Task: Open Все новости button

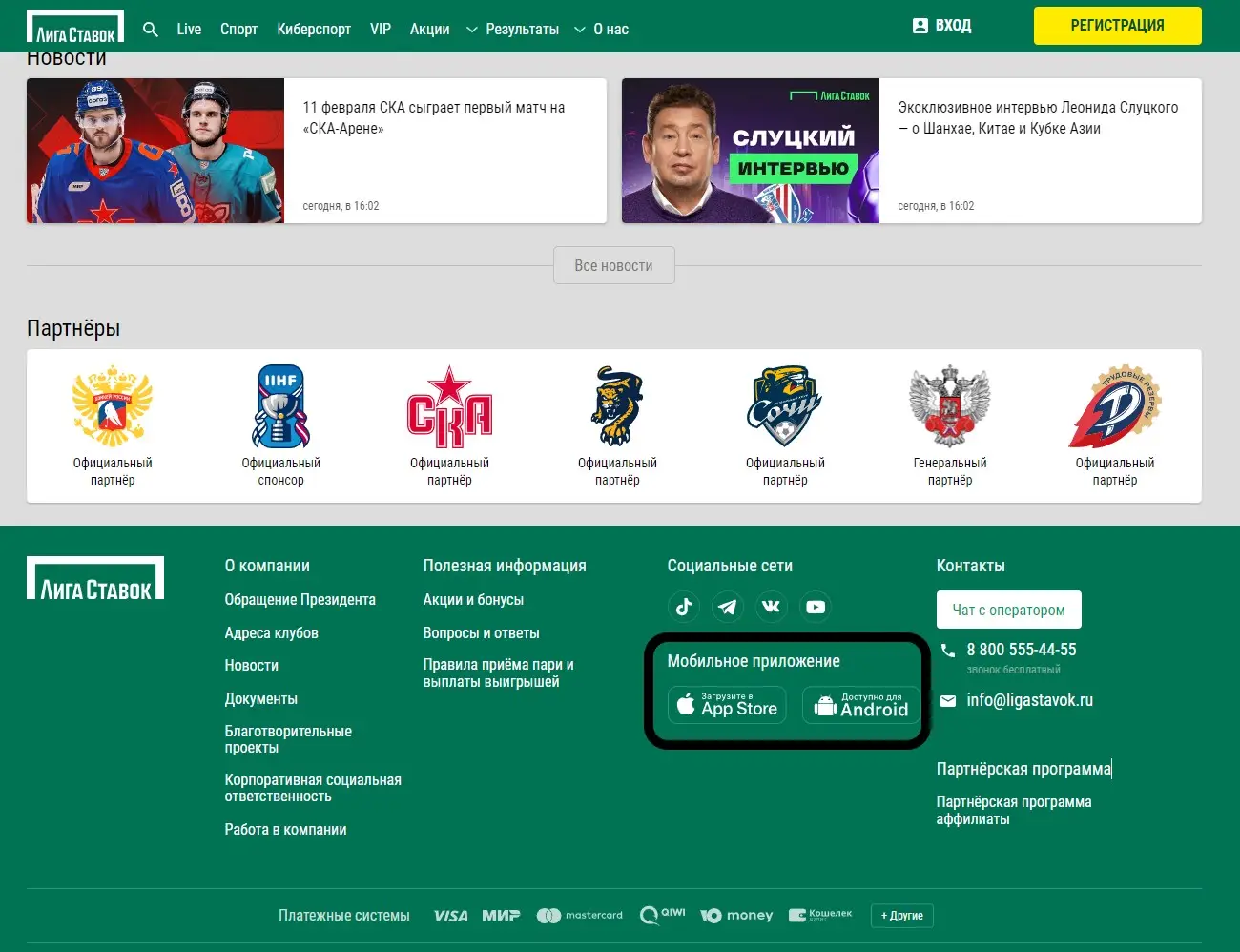Action: pyautogui.click(x=614, y=266)
